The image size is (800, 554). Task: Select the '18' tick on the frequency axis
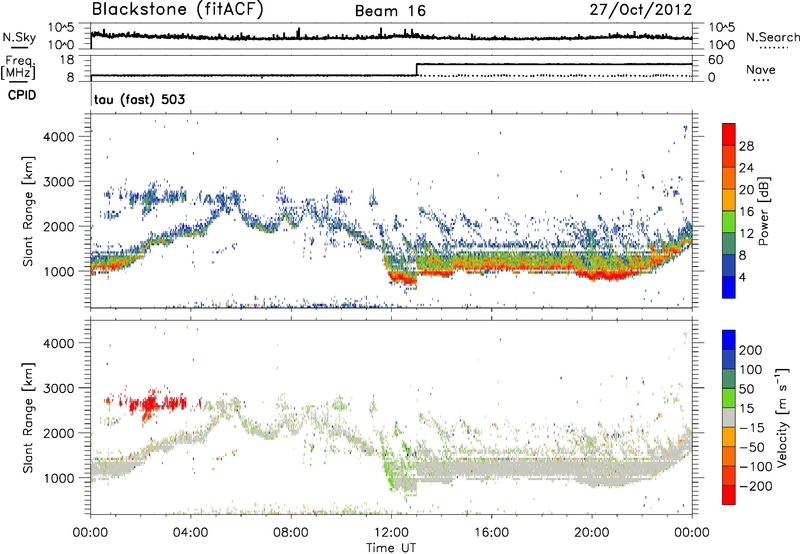click(67, 60)
